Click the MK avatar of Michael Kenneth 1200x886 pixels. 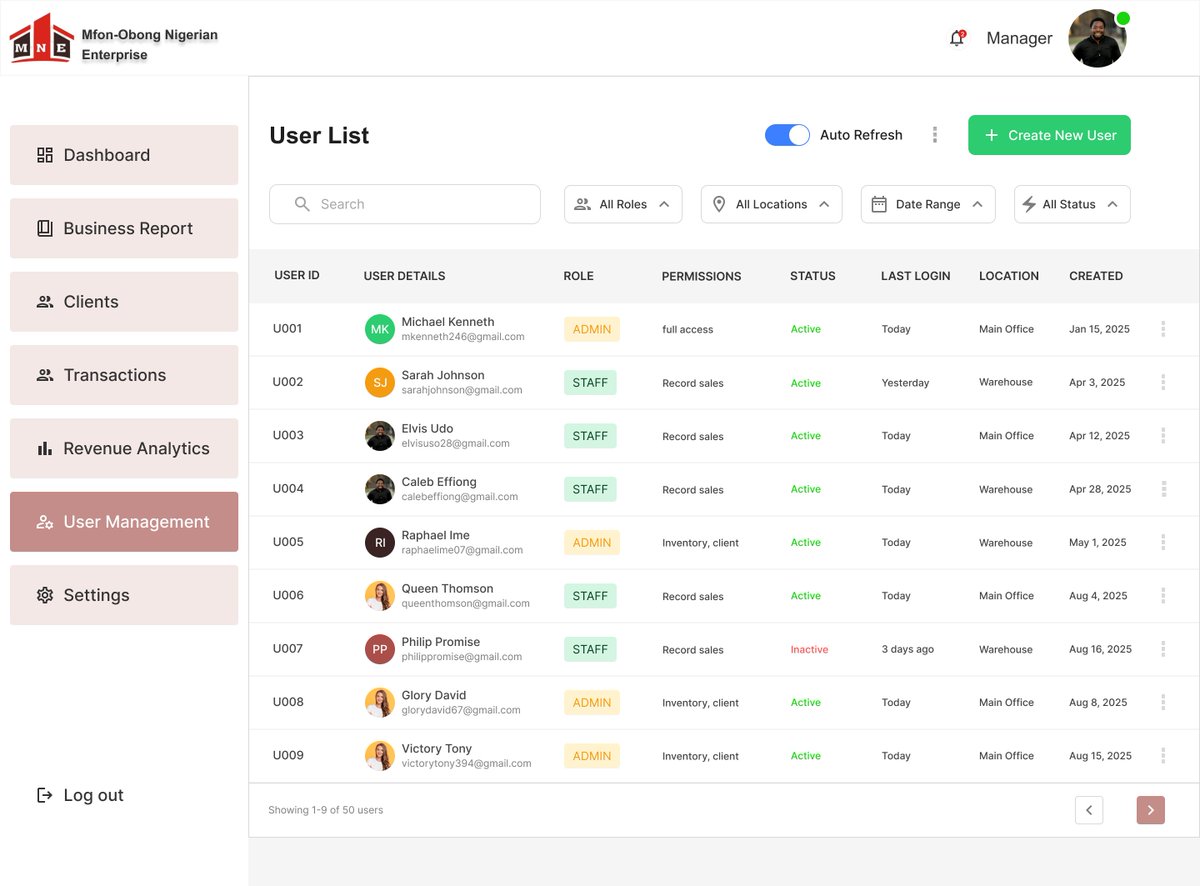coord(380,329)
